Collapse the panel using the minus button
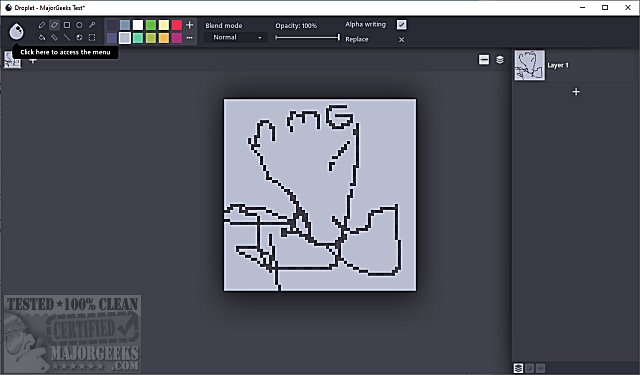Screen dimensions: 640x375 [x=484, y=60]
